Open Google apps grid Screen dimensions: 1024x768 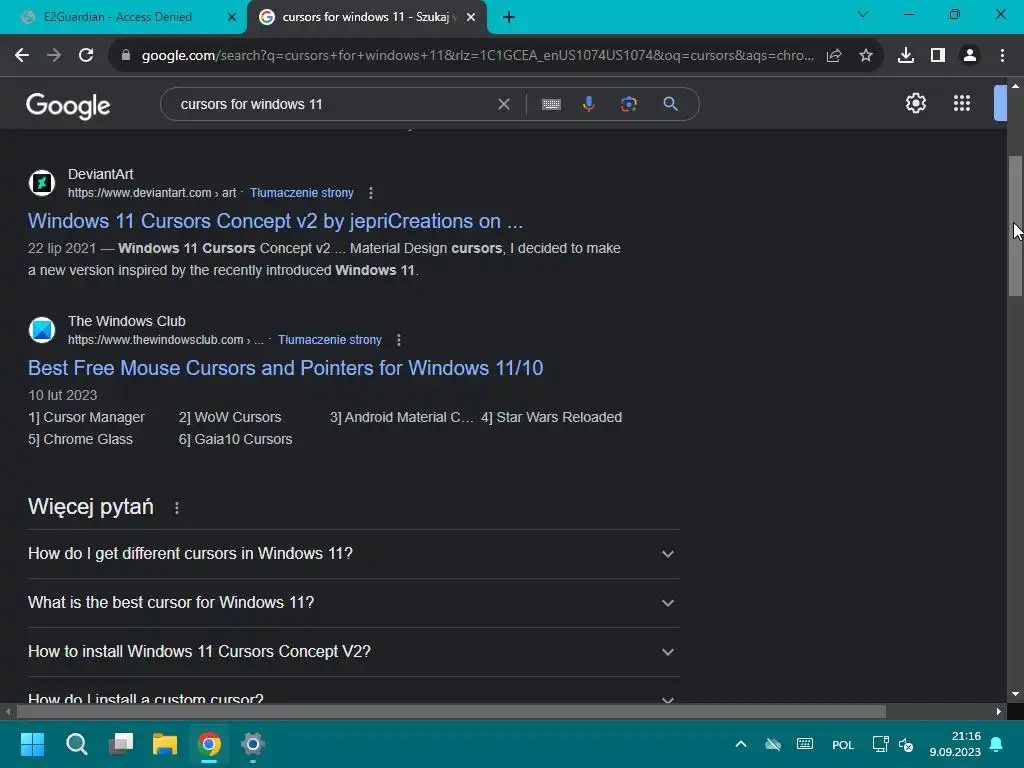coord(961,103)
